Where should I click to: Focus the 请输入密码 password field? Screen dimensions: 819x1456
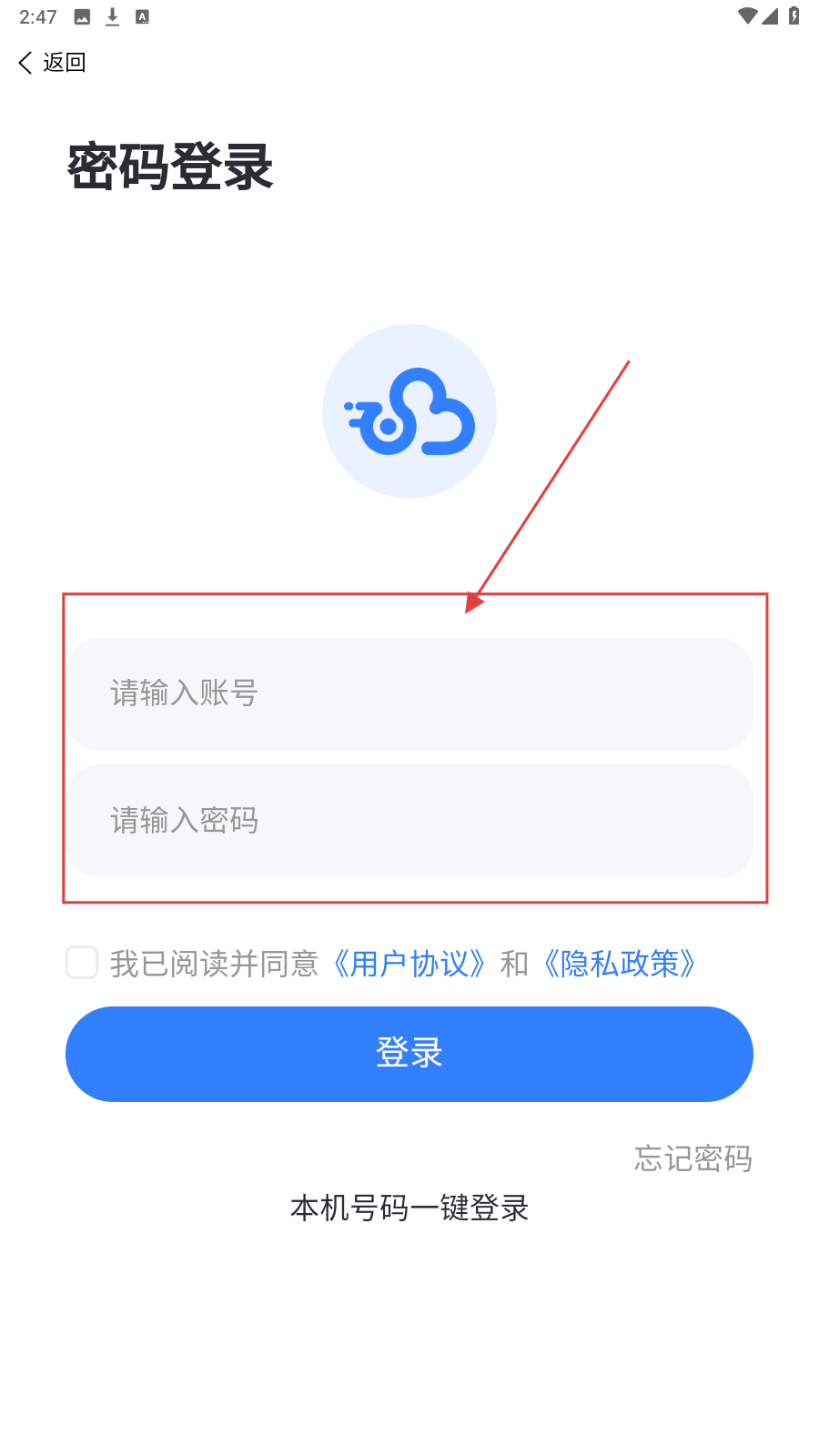pos(409,821)
